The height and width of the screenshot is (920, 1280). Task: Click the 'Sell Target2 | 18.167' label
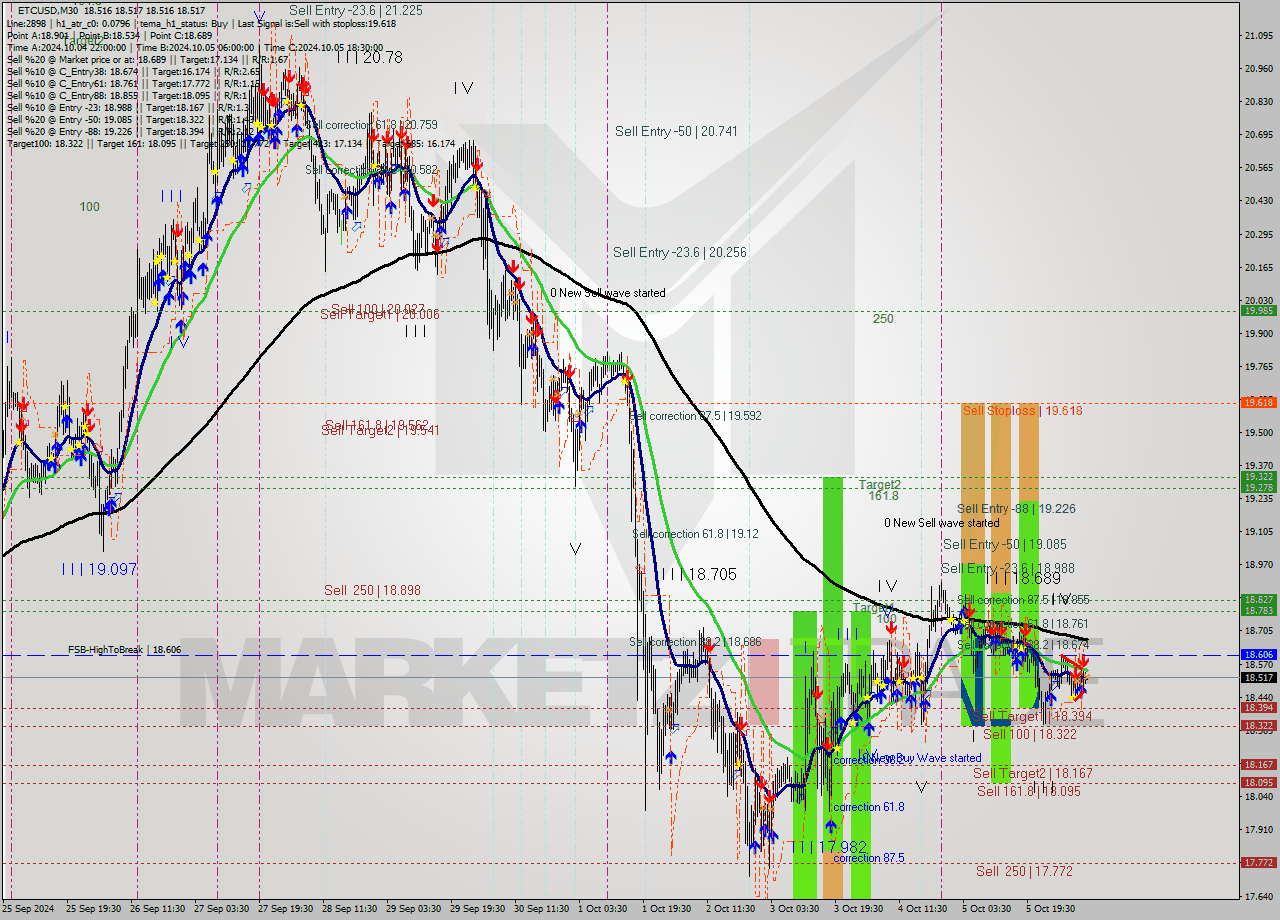(1032, 774)
